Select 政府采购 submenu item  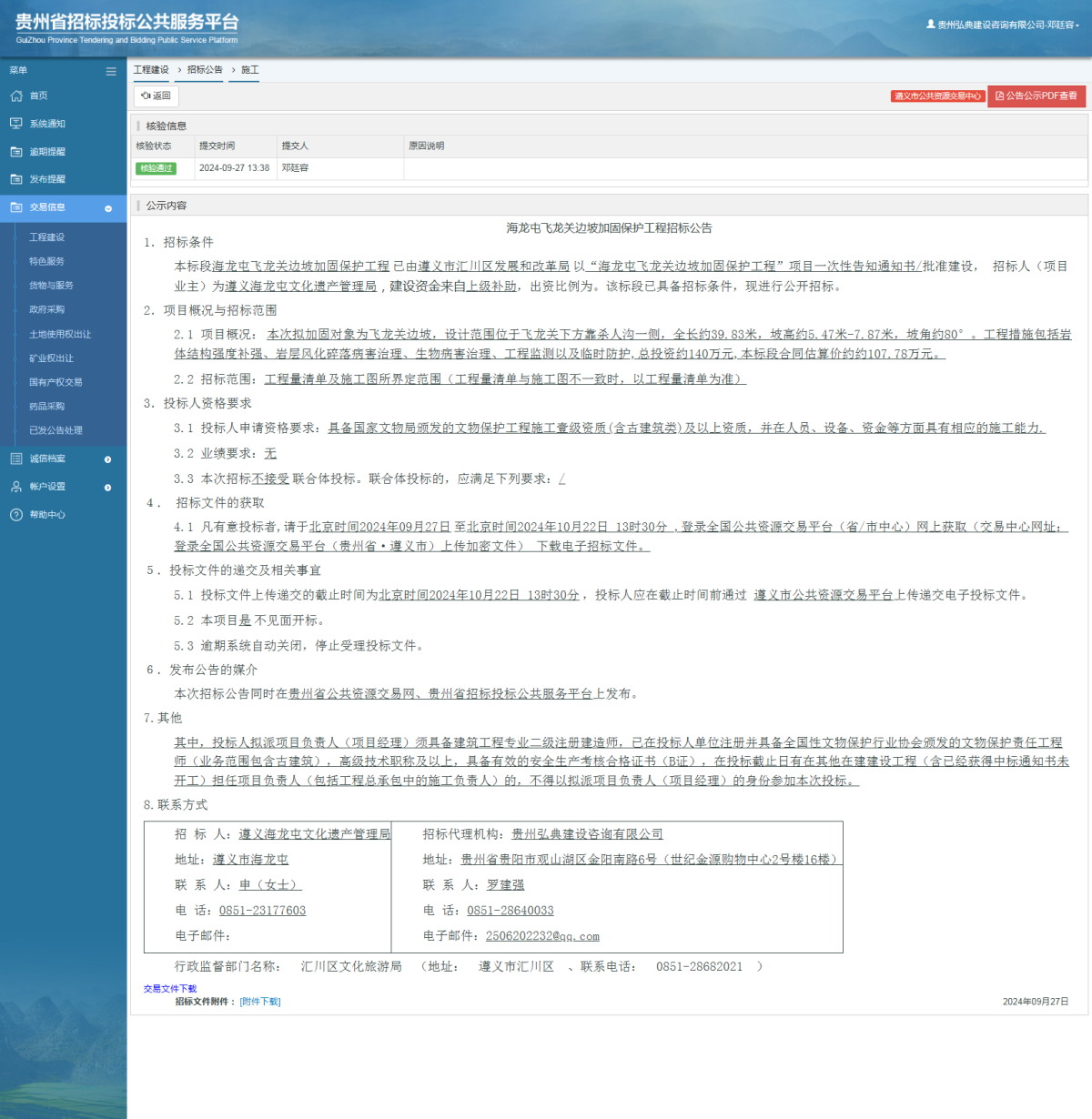coord(47,309)
